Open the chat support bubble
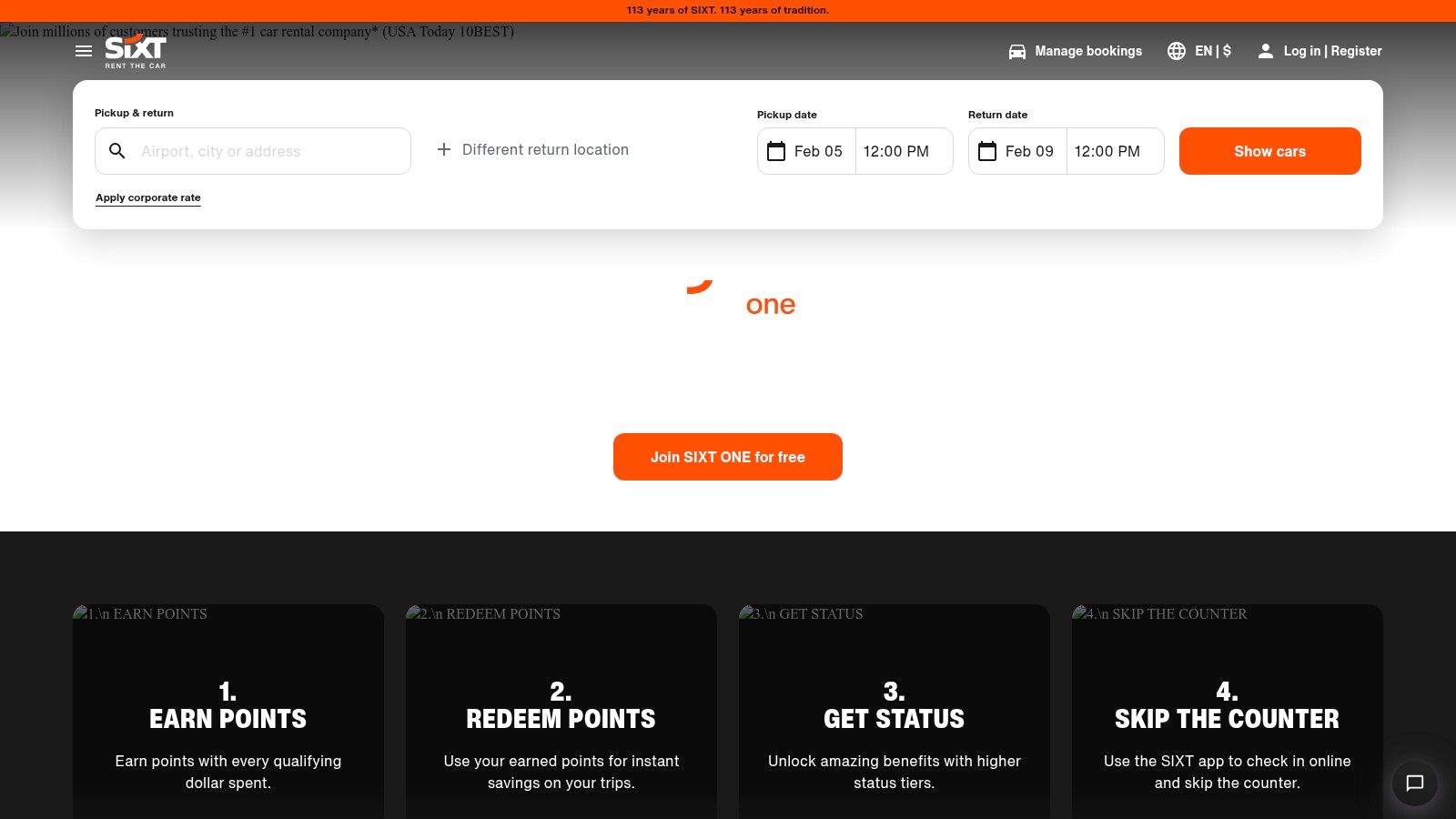The width and height of the screenshot is (1456, 819). (x=1414, y=784)
